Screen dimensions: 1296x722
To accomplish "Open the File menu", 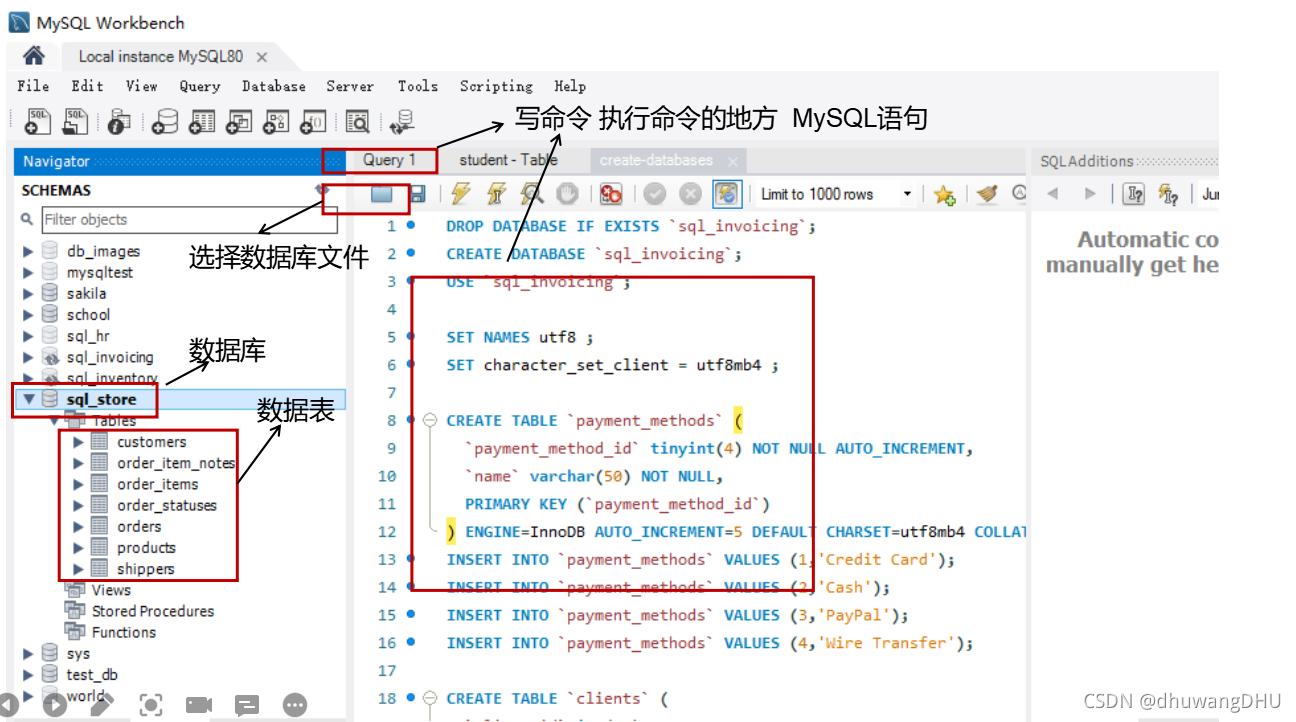I will pos(33,86).
